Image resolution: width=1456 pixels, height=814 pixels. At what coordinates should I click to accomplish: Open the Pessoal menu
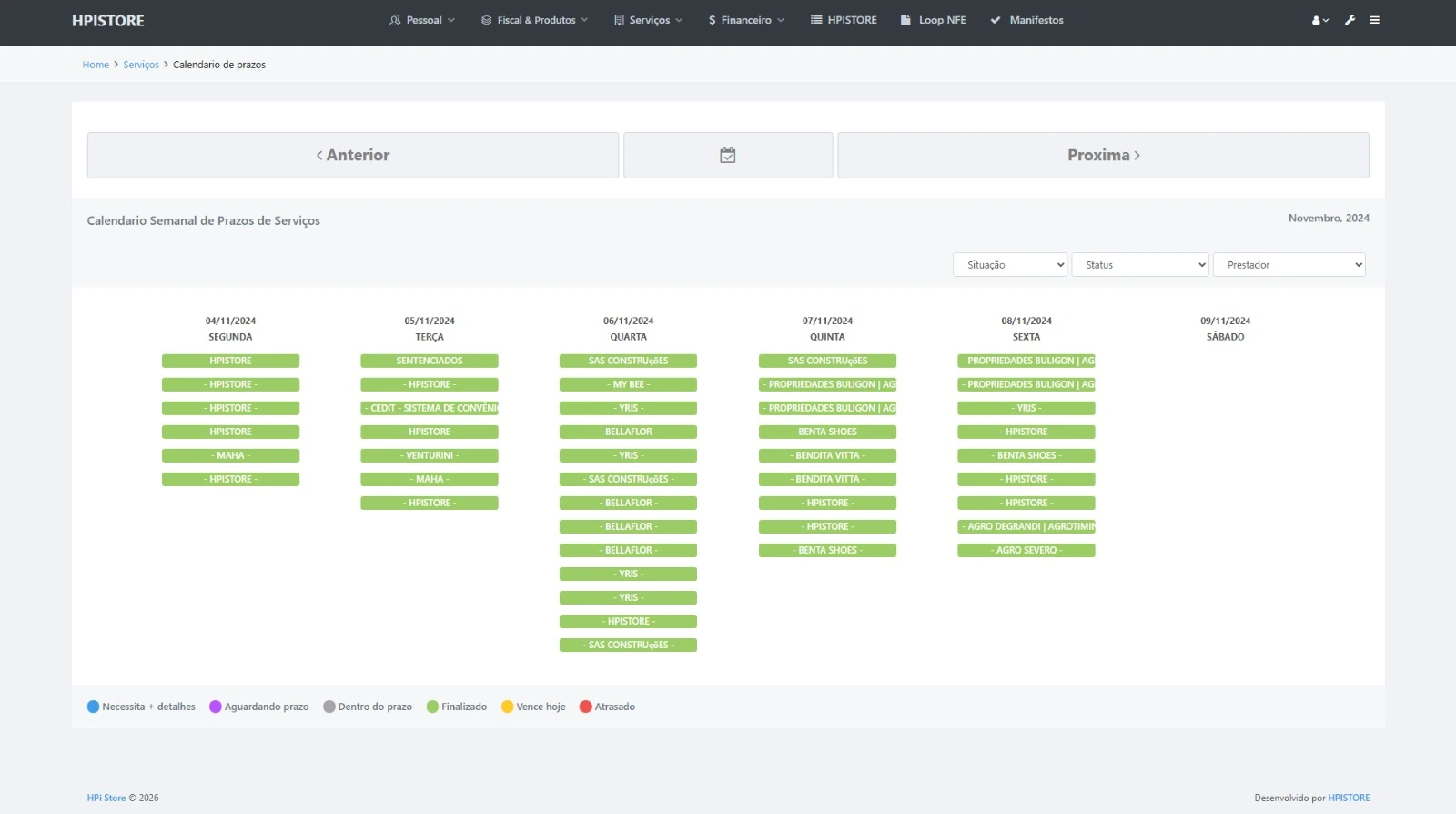pyautogui.click(x=422, y=20)
